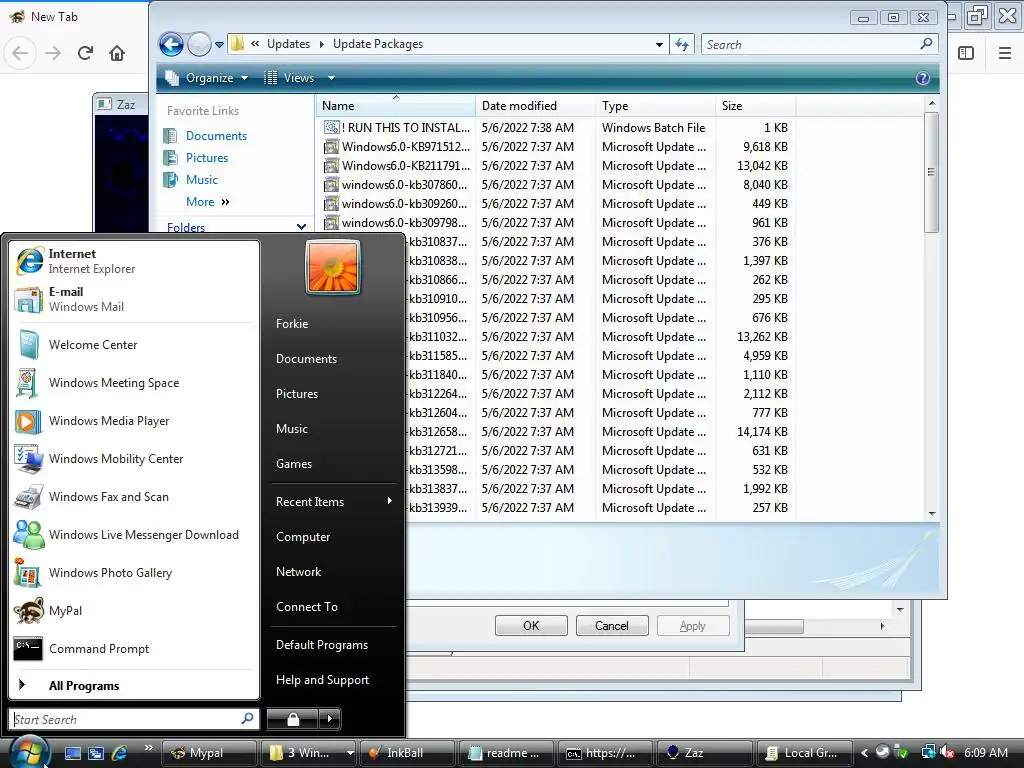Image resolution: width=1024 pixels, height=768 pixels.
Task: Open MyPal browser from Start menu
Action: [x=134, y=611]
